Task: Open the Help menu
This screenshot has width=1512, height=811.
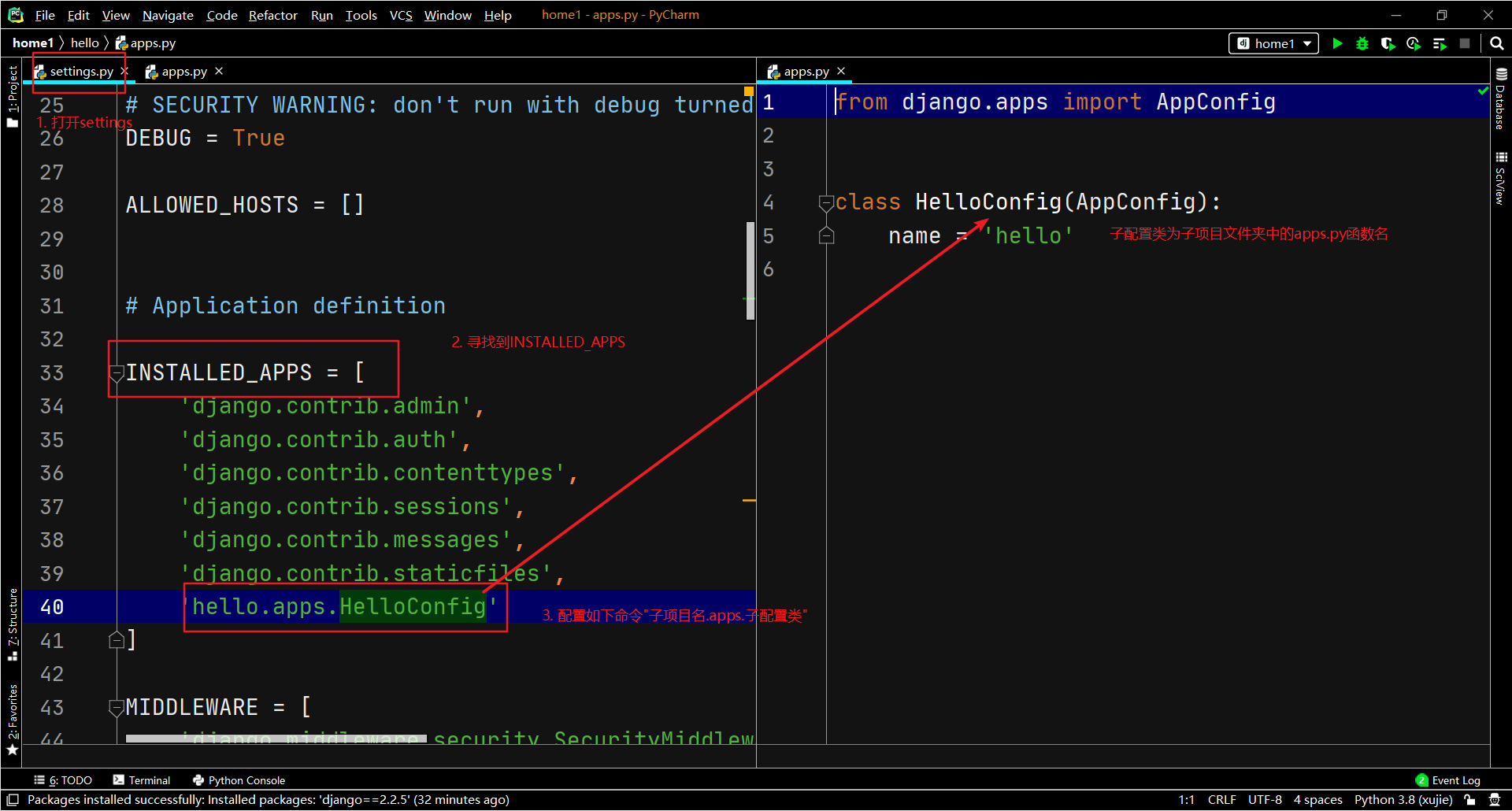Action: pyautogui.click(x=498, y=15)
